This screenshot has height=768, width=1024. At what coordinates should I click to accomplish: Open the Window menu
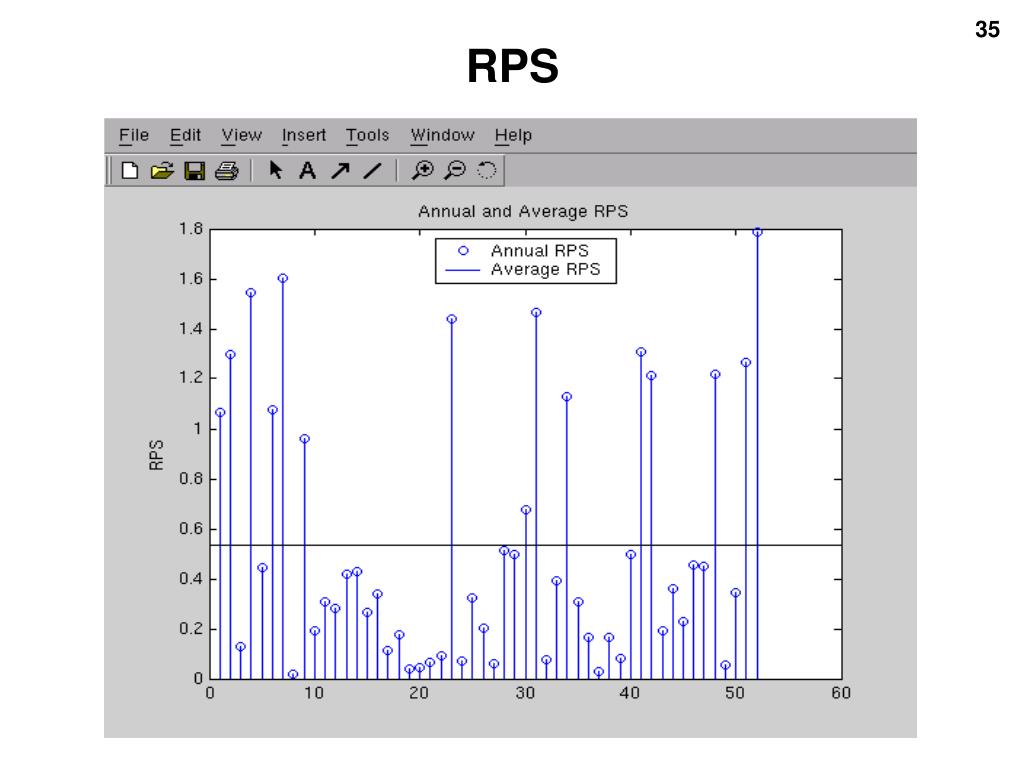pyautogui.click(x=442, y=135)
